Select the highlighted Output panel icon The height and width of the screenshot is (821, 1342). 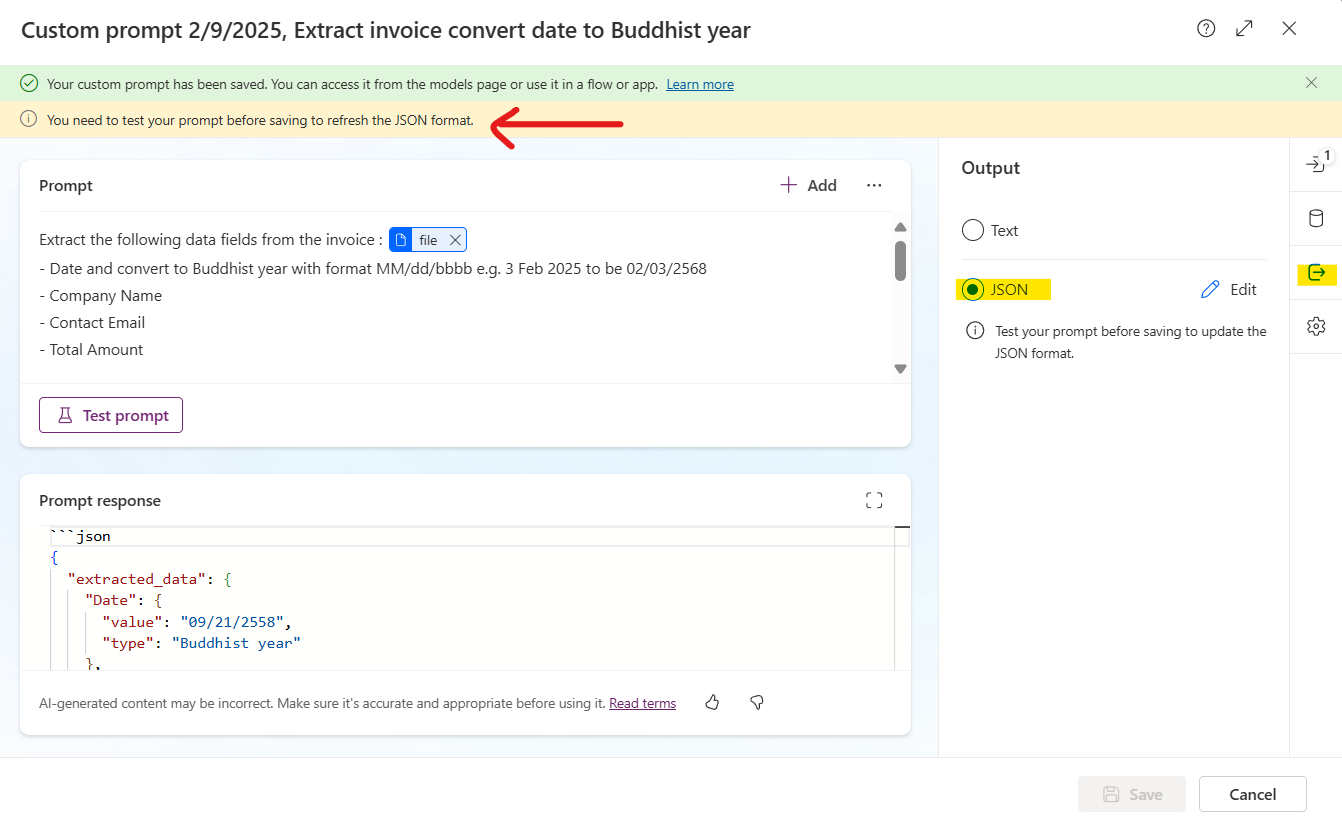pos(1316,273)
